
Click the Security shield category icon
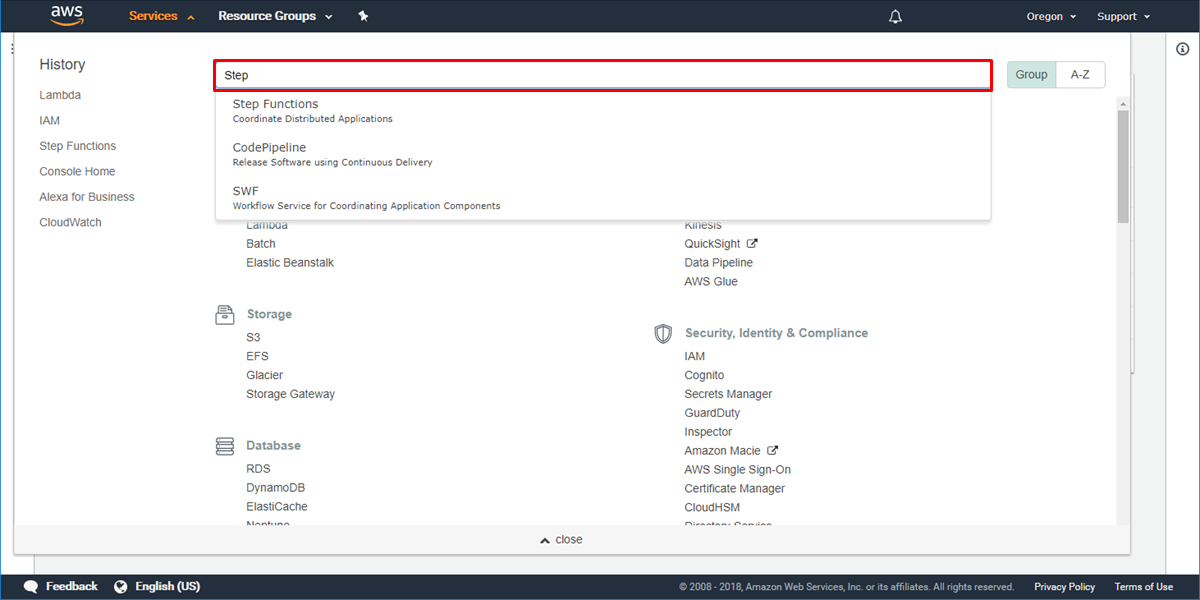pos(663,333)
